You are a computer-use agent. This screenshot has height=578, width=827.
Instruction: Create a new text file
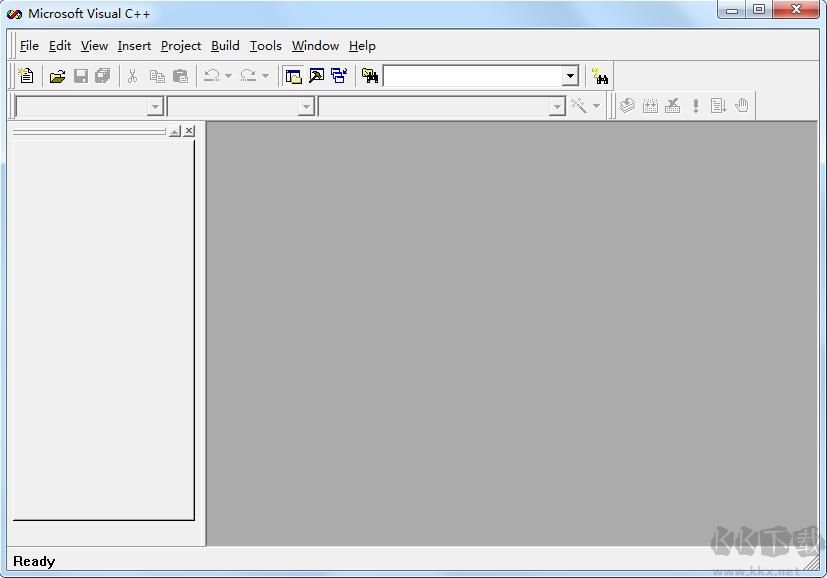tap(26, 75)
